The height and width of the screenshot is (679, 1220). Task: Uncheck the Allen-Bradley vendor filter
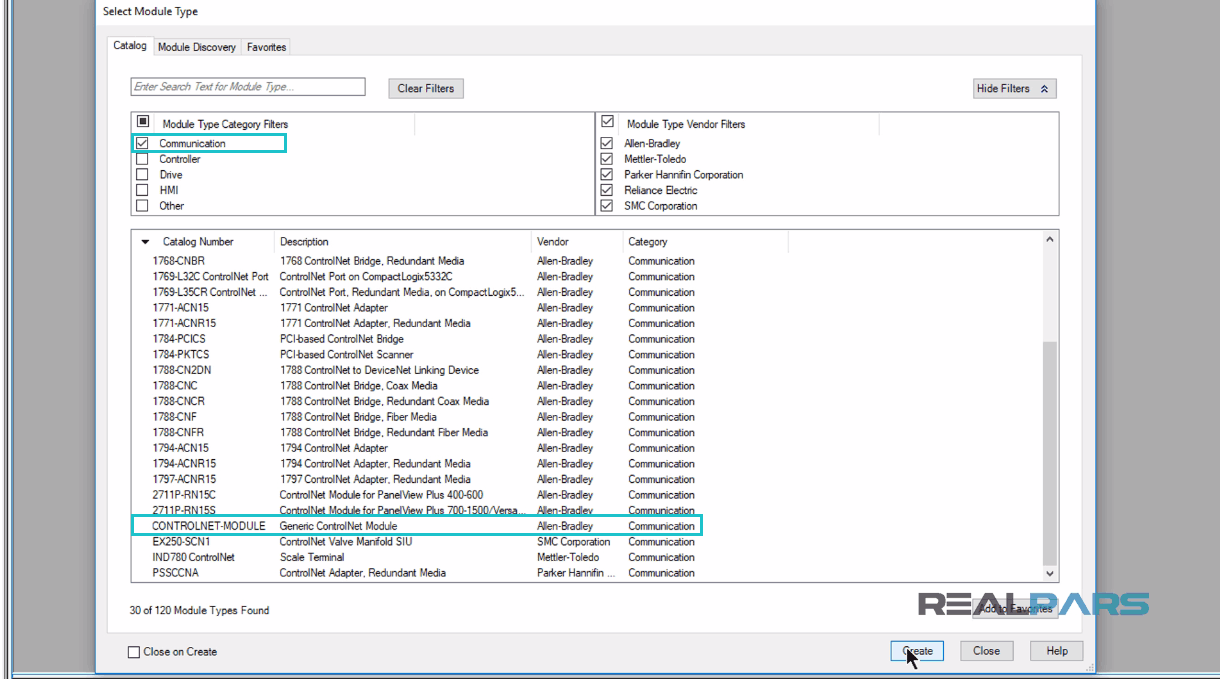click(x=607, y=143)
